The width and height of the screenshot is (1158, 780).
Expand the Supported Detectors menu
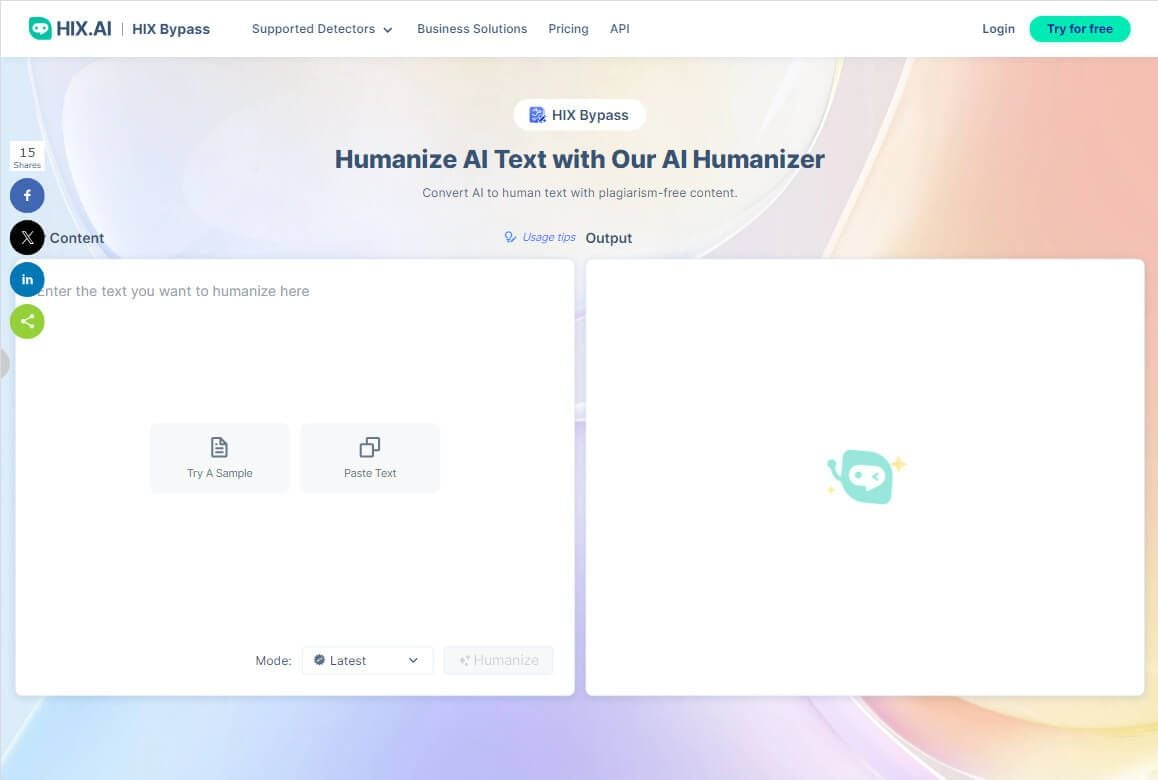coord(321,29)
